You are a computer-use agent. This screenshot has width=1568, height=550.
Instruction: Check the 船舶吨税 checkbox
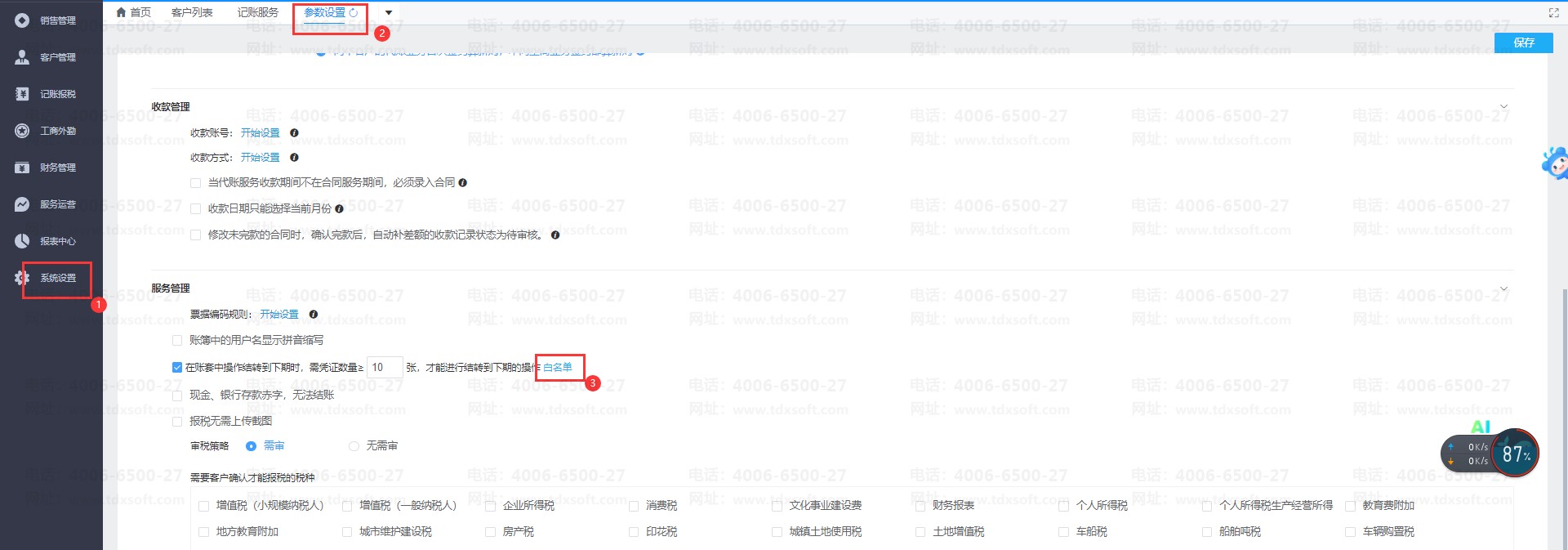[x=1207, y=532]
